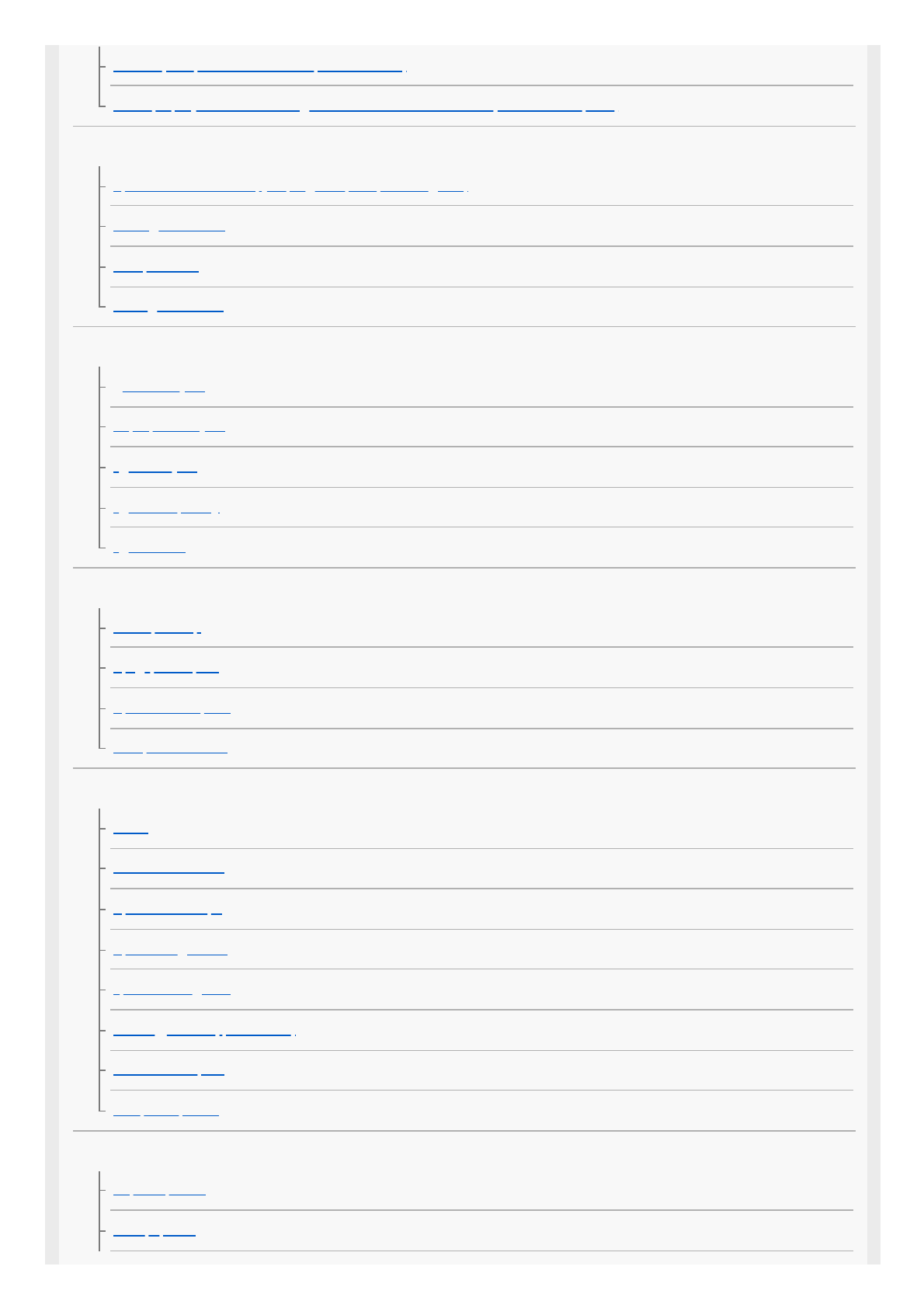Image resolution: width=924 pixels, height=1308 pixels.
Task: Open the last link in the fourth section
Action: coord(170,750)
